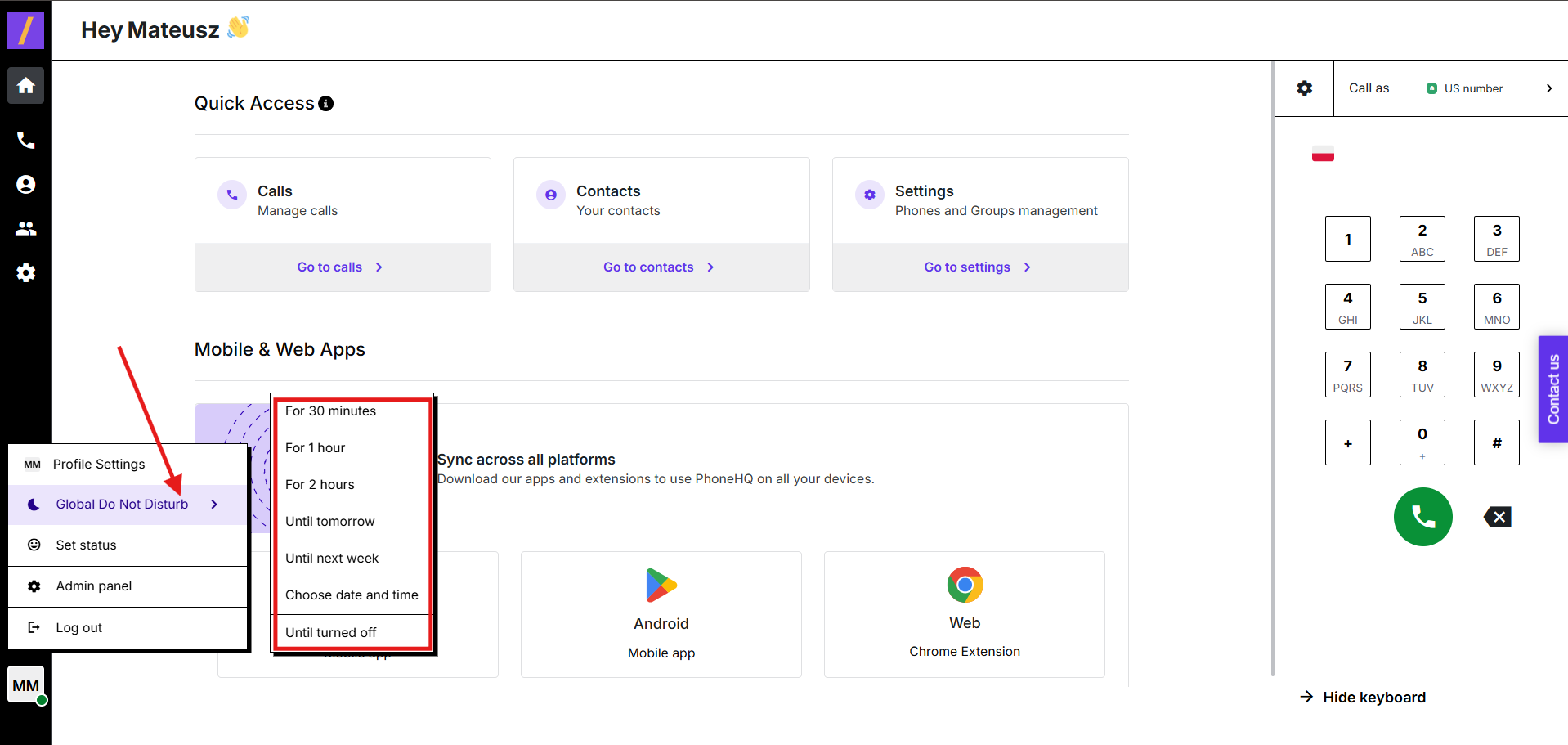Viewport: 1568px width, 745px height.
Task: Open the Contact us side tab
Action: click(1553, 389)
